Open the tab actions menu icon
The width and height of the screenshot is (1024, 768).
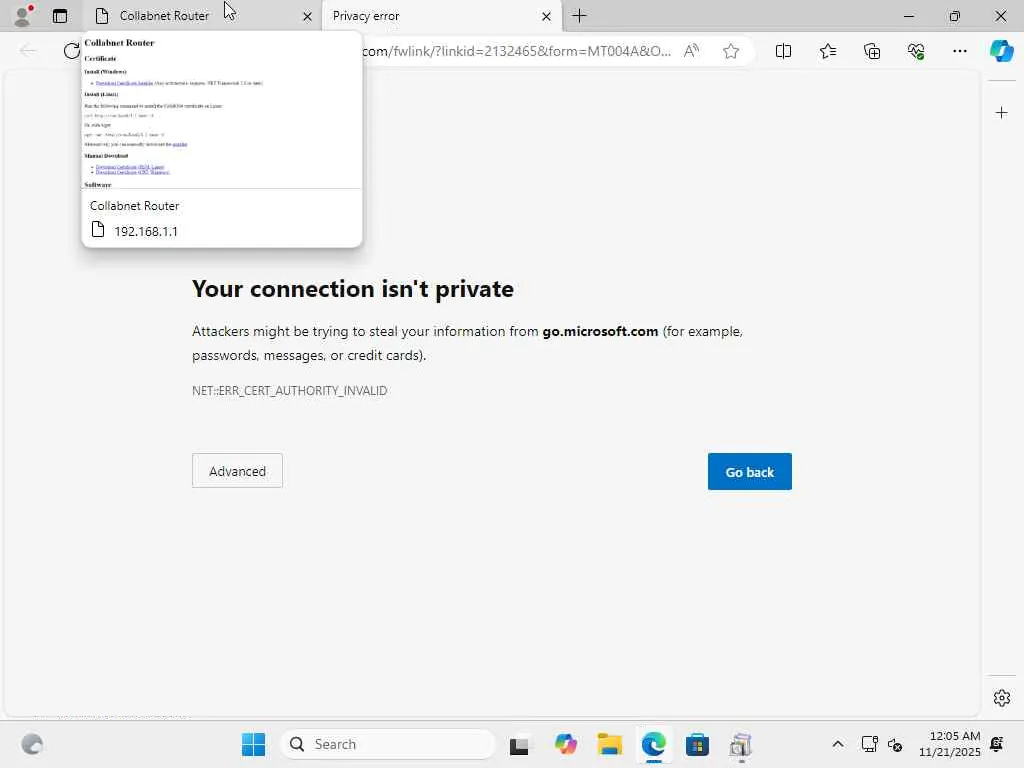pos(60,16)
